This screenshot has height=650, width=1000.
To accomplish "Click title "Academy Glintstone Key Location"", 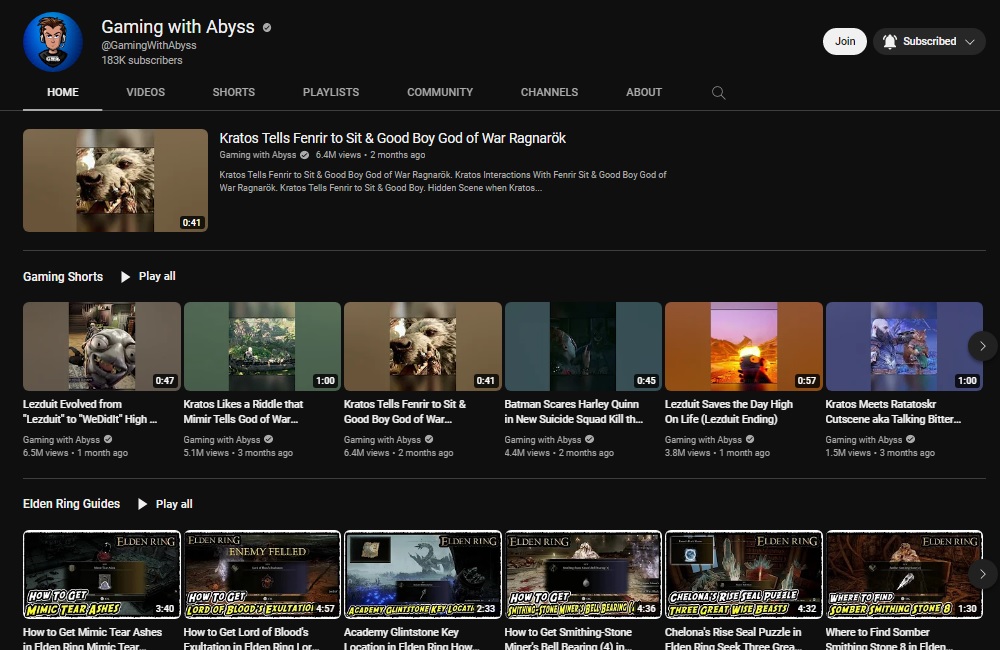I will tap(411, 638).
